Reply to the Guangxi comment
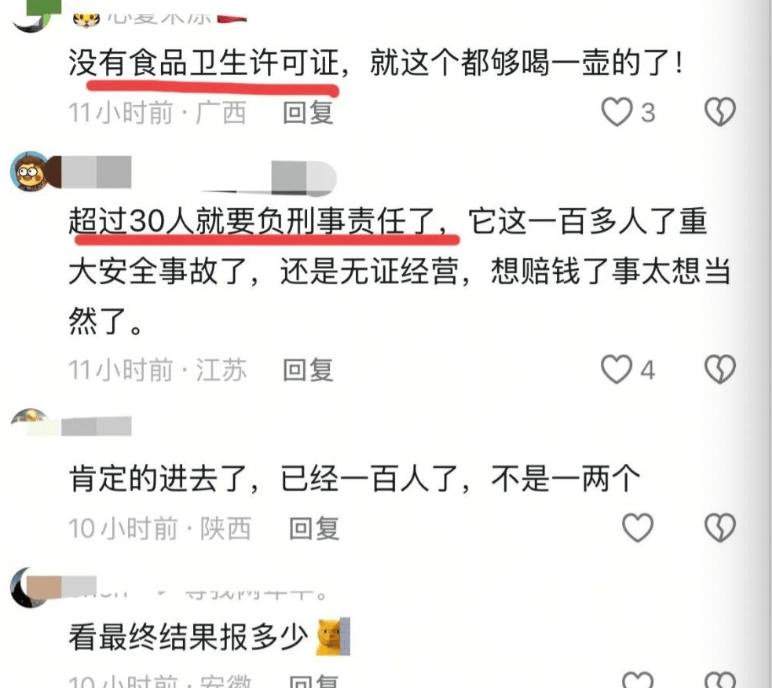 point(308,112)
